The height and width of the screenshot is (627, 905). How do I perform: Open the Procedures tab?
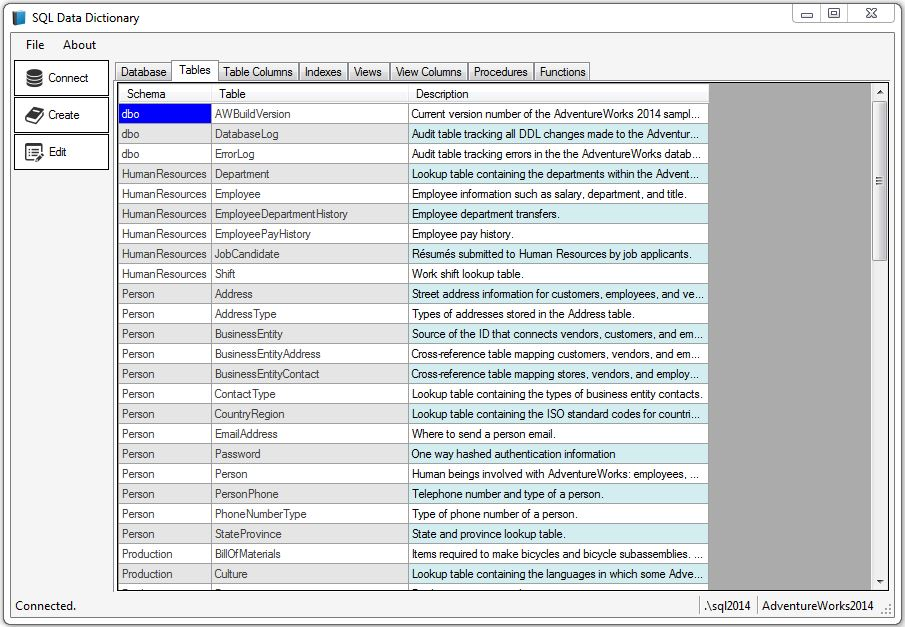(500, 71)
